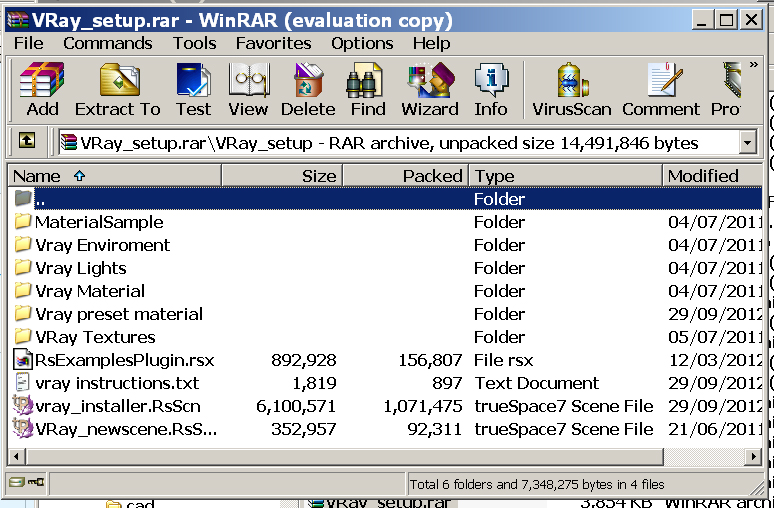Select RsExamplesPlugin.rsx file name
The image size is (774, 508).
pos(124,360)
